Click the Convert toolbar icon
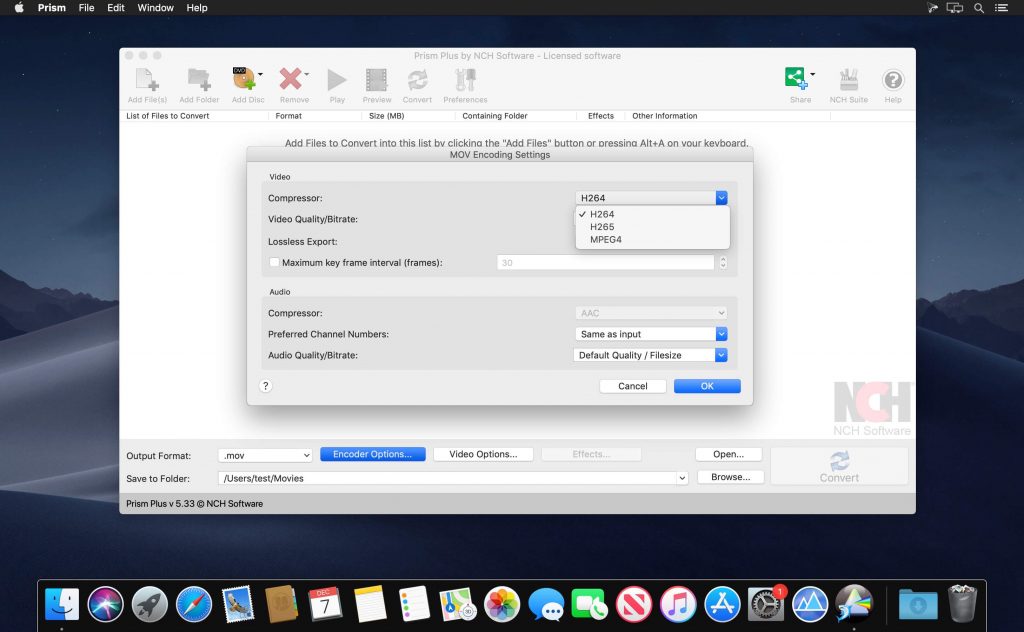Screen dimensions: 1024x632 tap(417, 86)
